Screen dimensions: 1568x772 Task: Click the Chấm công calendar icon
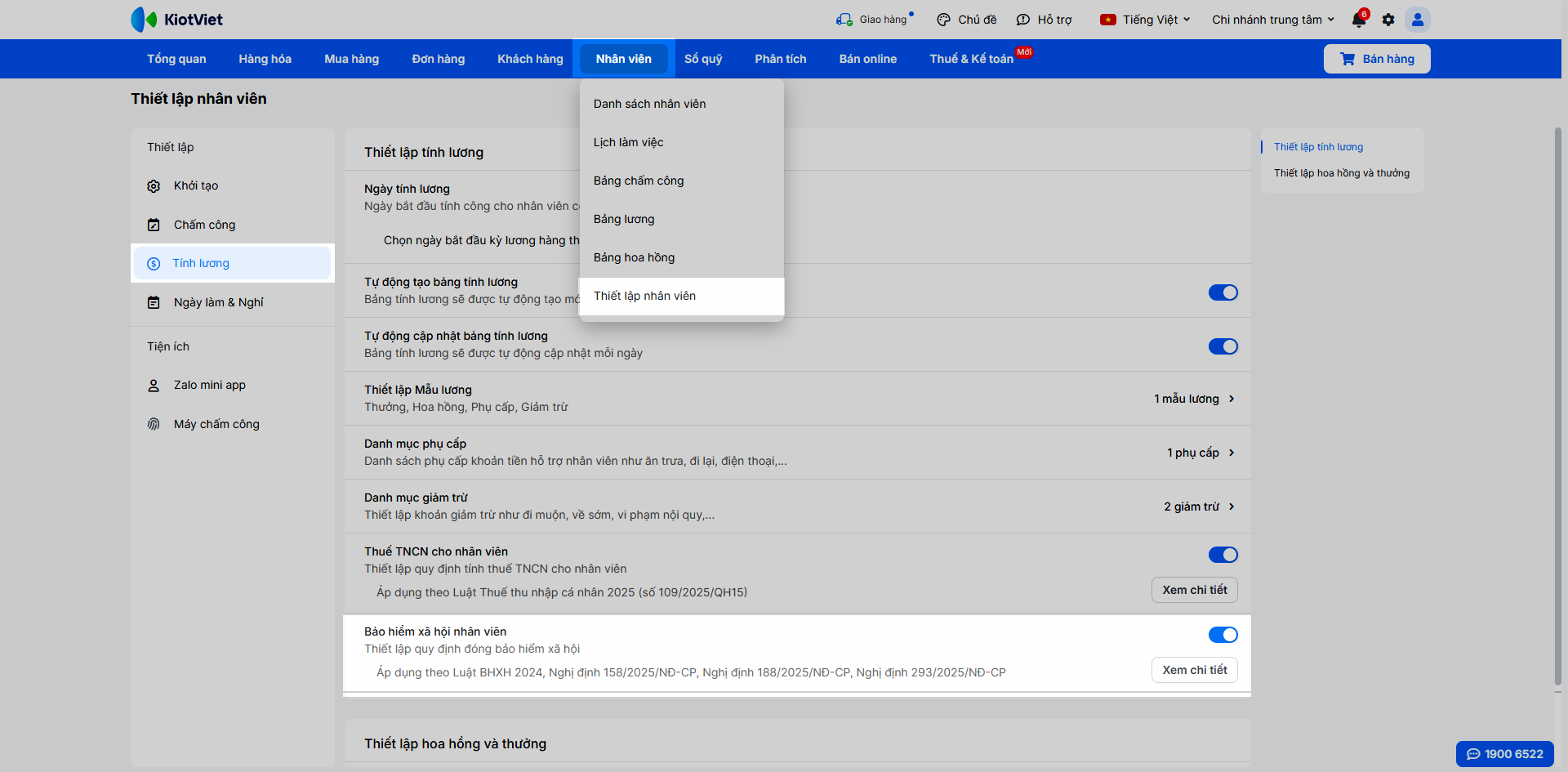click(x=154, y=225)
